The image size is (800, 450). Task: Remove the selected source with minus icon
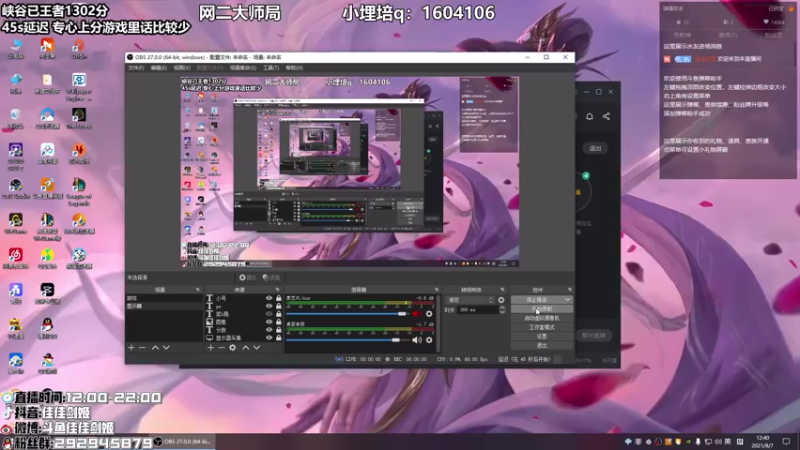(221, 347)
